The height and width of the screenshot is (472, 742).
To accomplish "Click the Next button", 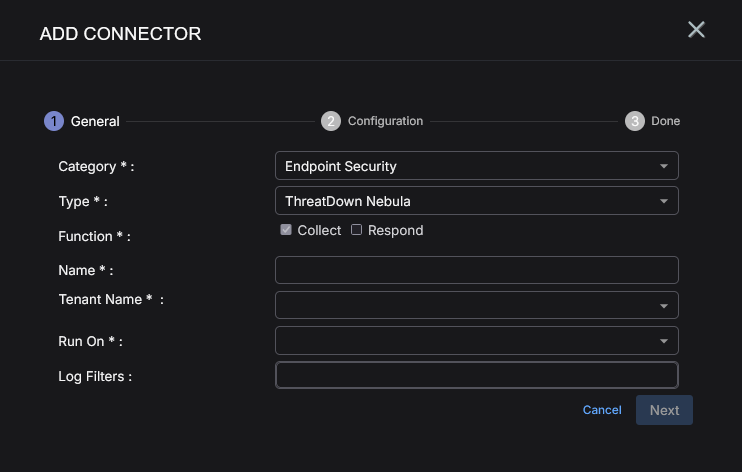I will click(x=664, y=410).
